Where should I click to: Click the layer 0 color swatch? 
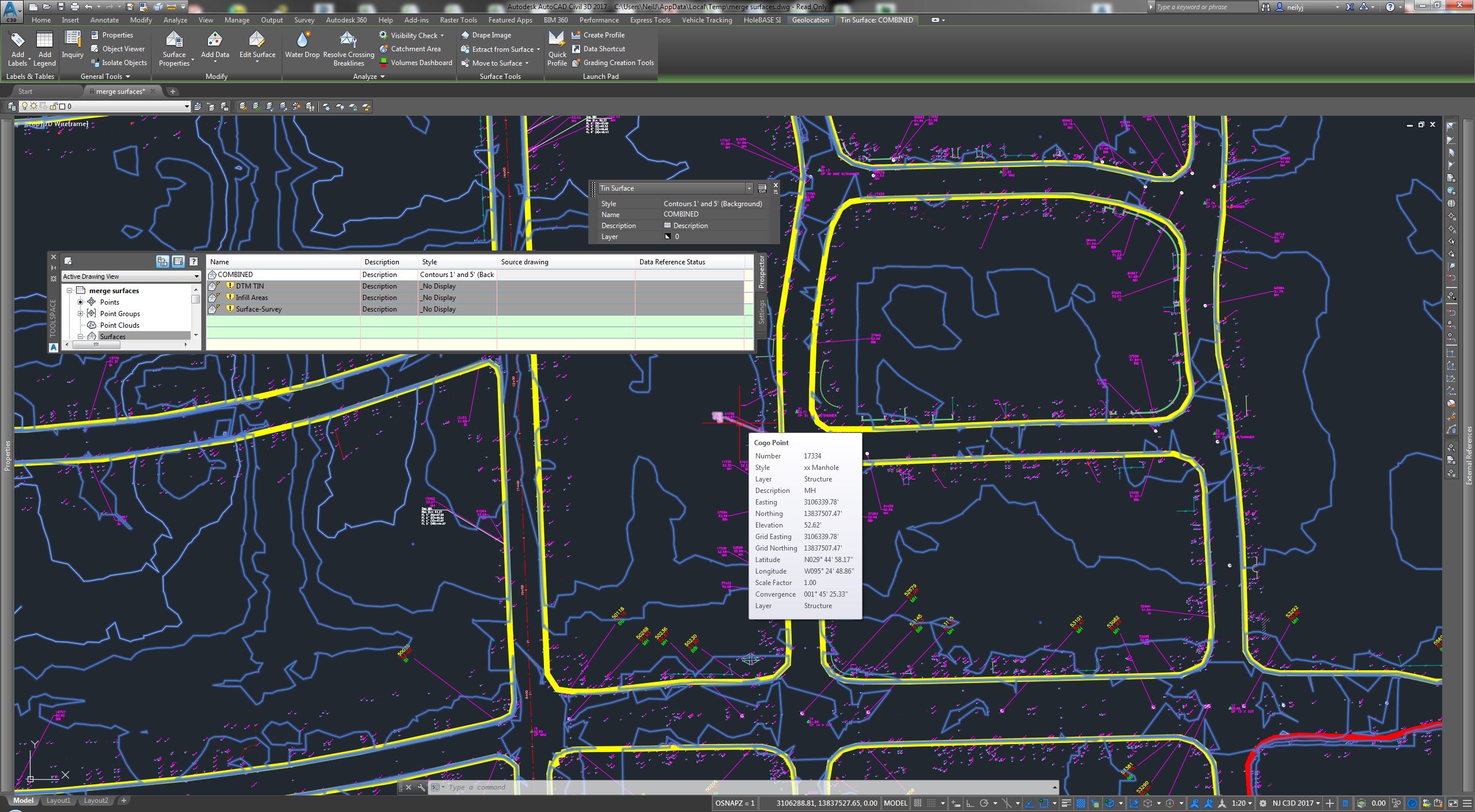pos(63,107)
